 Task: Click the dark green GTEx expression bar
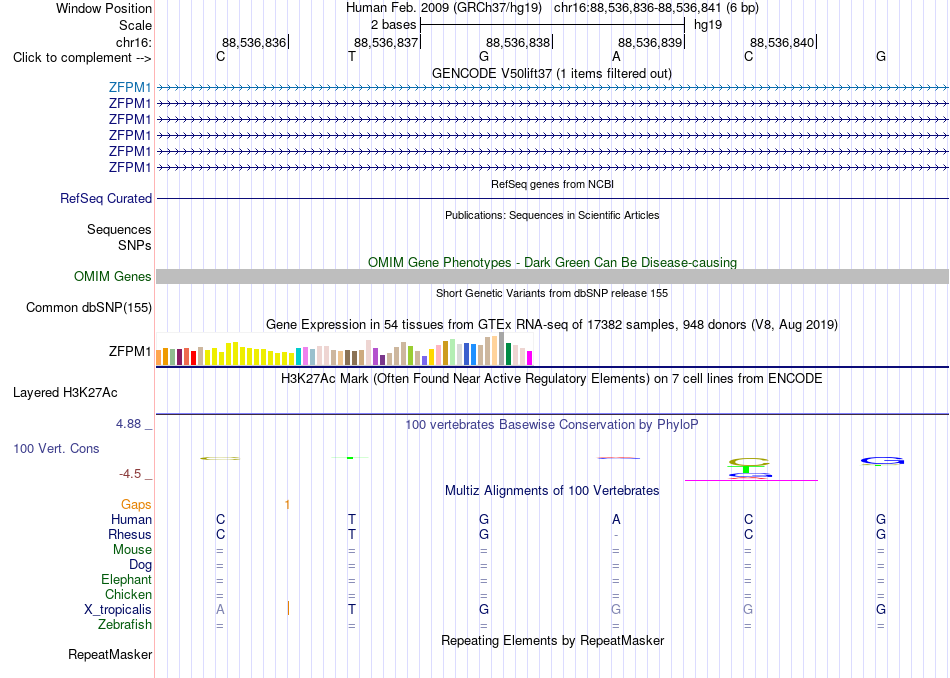pyautogui.click(x=508, y=354)
